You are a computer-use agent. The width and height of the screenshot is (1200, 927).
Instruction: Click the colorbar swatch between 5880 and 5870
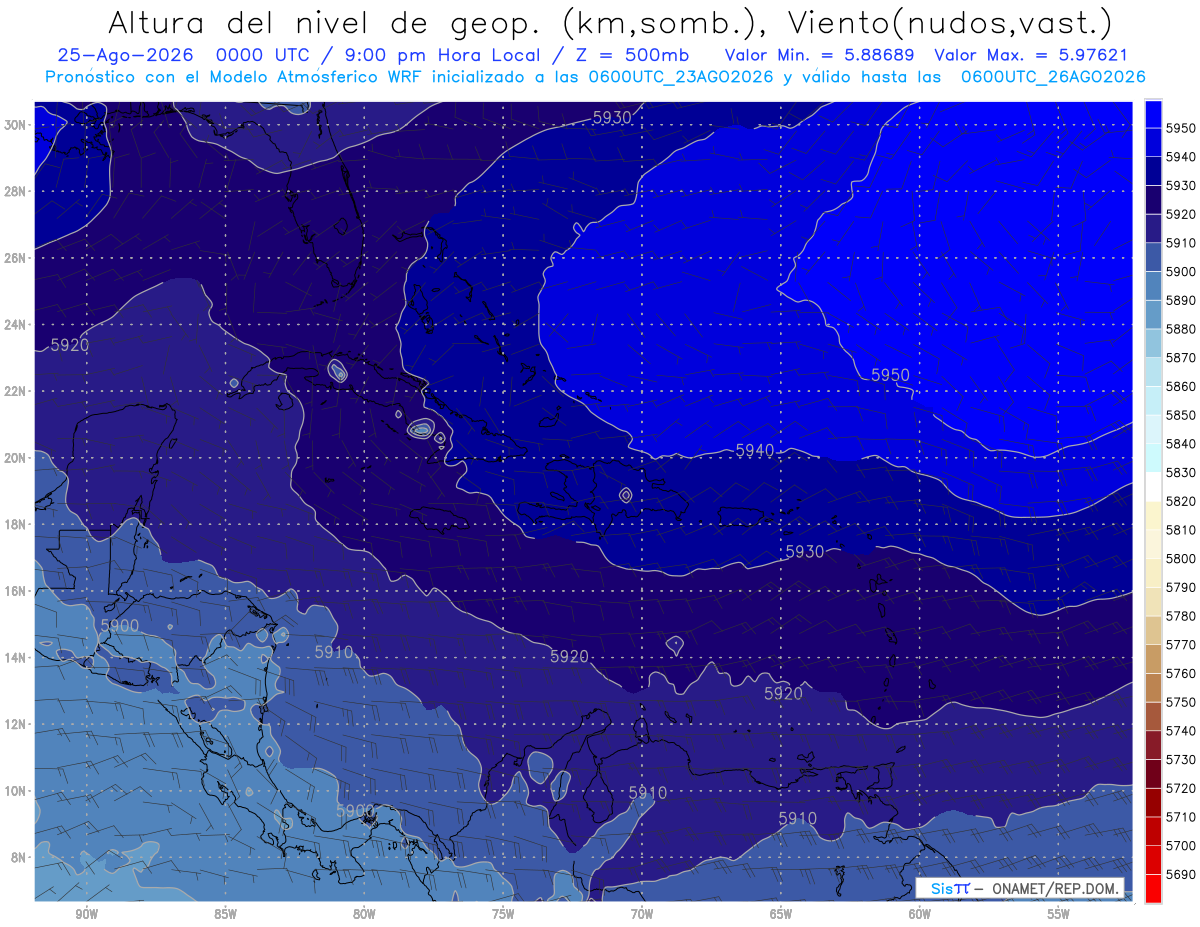1153,343
